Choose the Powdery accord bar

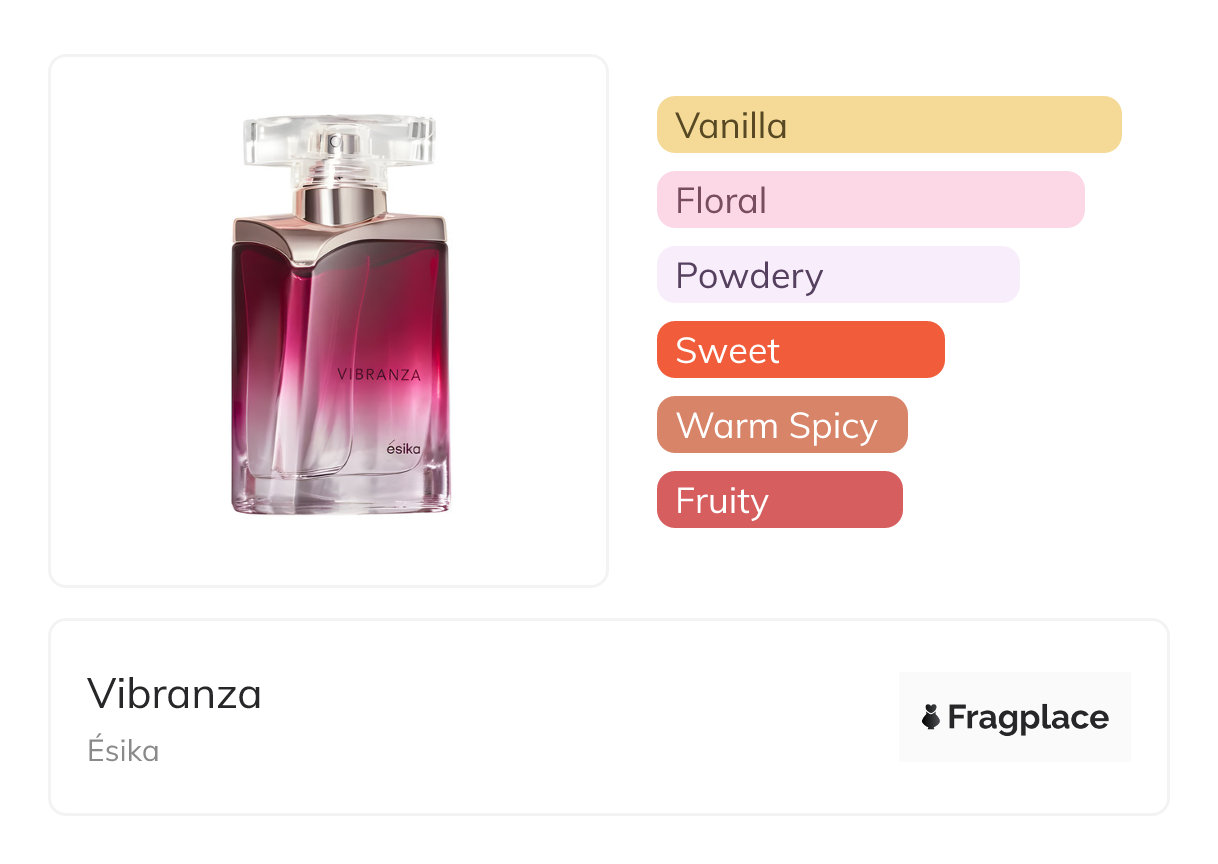[x=837, y=275]
